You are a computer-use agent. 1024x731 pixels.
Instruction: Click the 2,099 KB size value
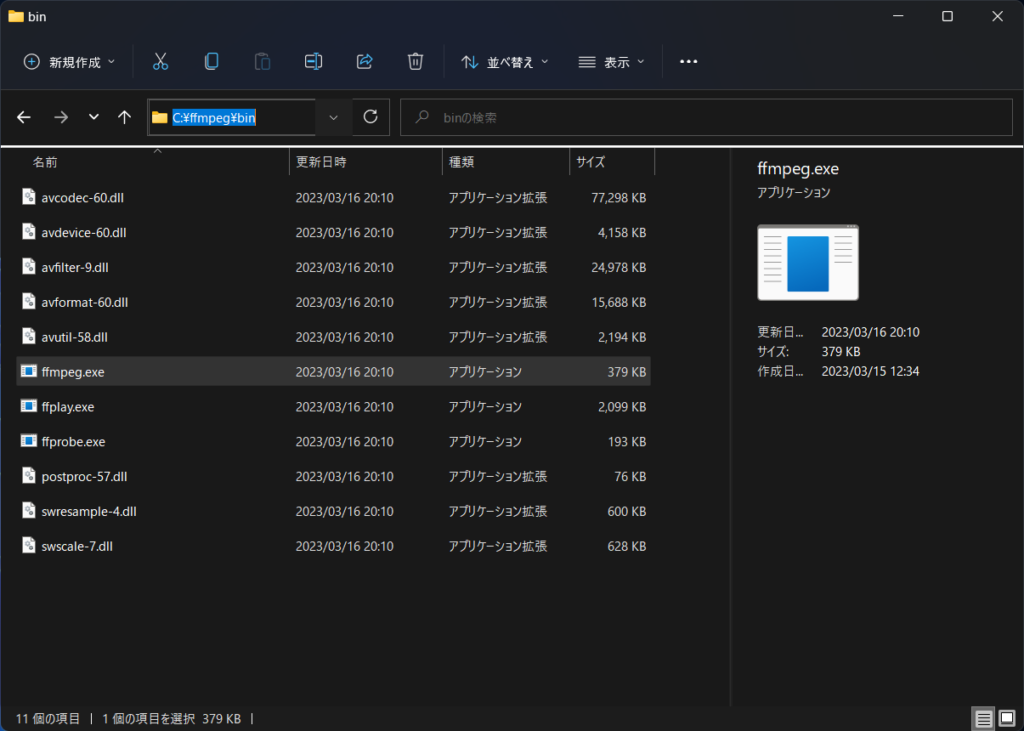click(x=622, y=407)
